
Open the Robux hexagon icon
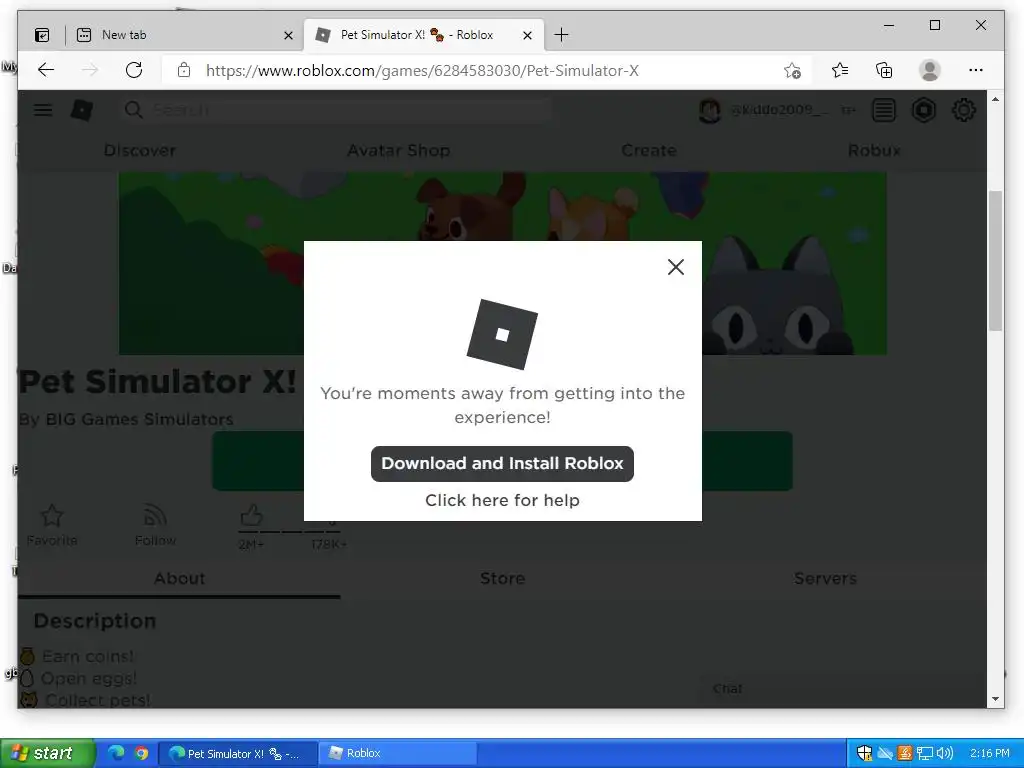pos(923,110)
